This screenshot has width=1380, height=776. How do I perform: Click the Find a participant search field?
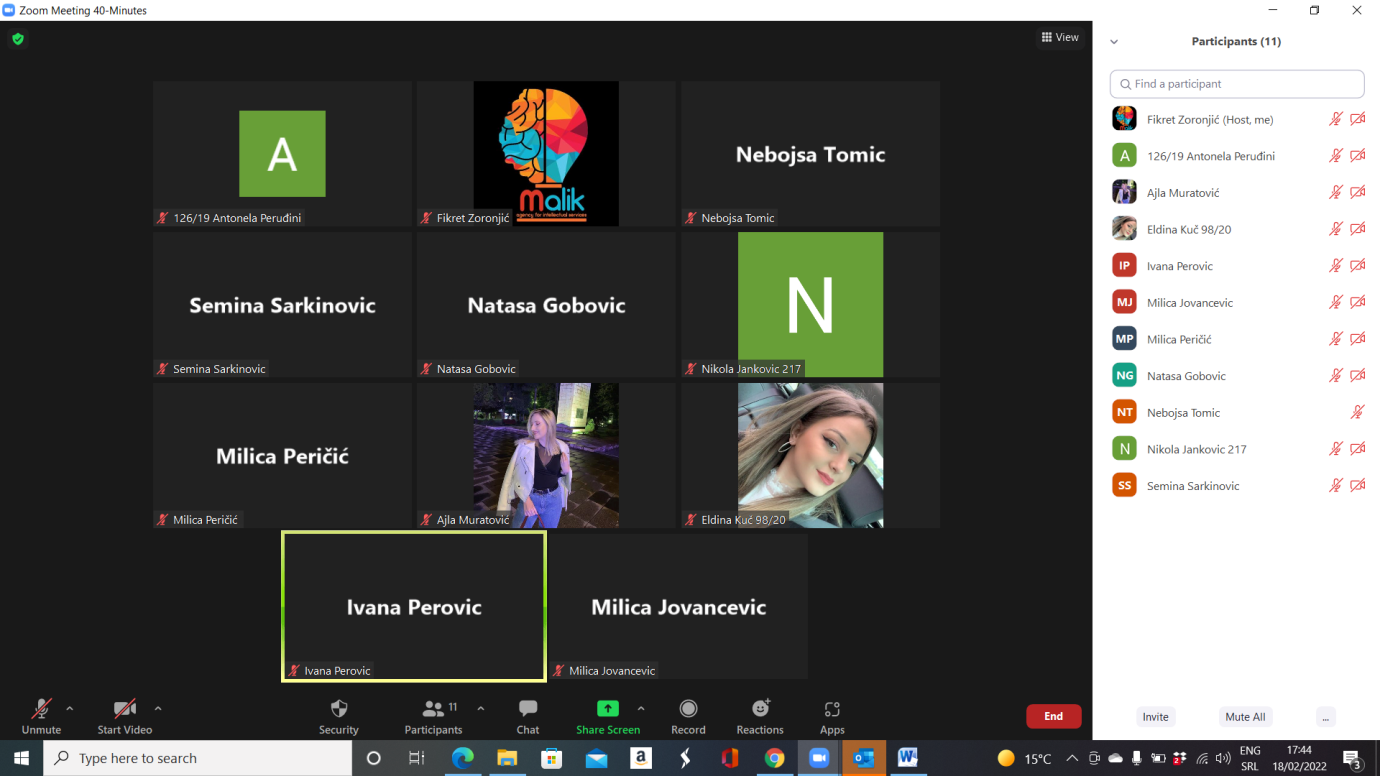pyautogui.click(x=1237, y=84)
